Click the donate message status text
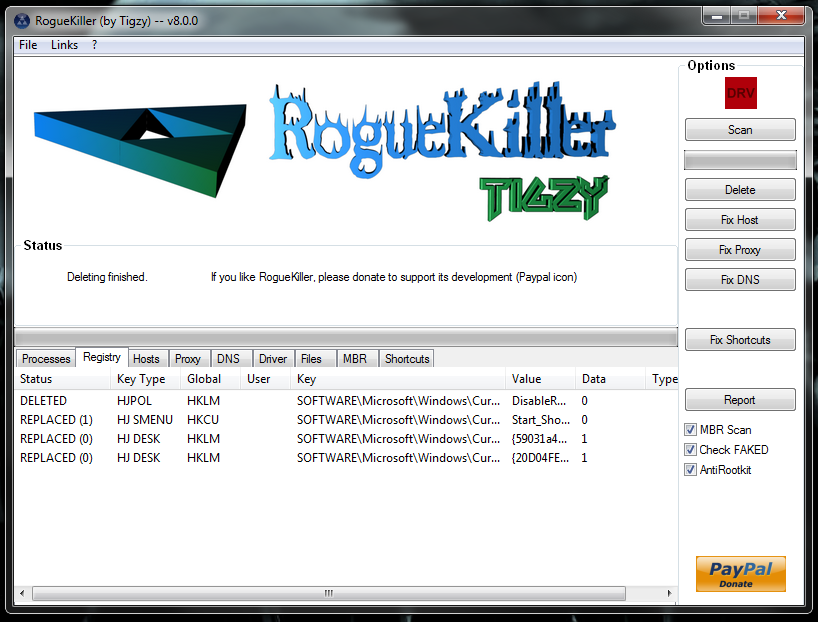This screenshot has width=818, height=622. 394,277
